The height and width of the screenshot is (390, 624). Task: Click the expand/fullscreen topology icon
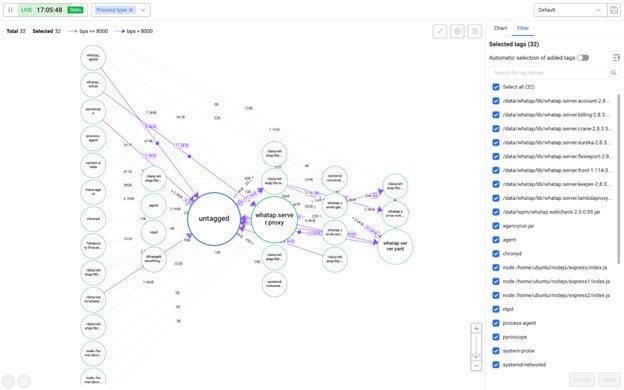(x=440, y=31)
